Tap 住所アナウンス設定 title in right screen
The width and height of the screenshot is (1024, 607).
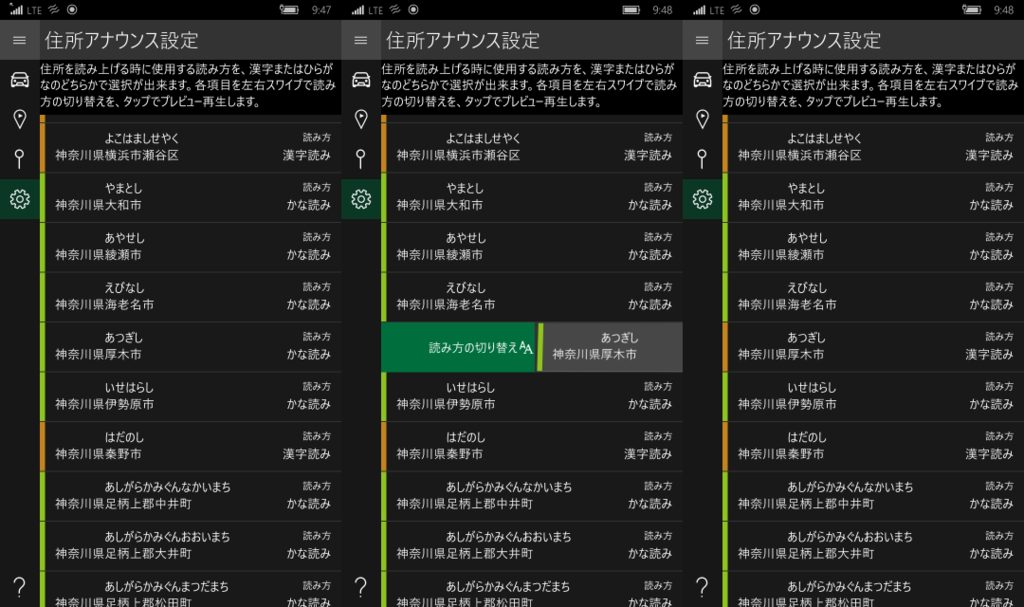click(804, 41)
